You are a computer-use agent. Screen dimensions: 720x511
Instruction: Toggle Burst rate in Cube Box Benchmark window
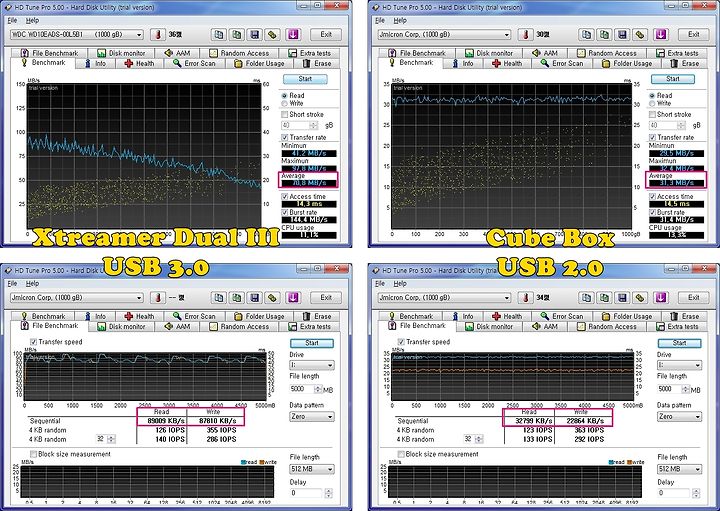(x=652, y=213)
